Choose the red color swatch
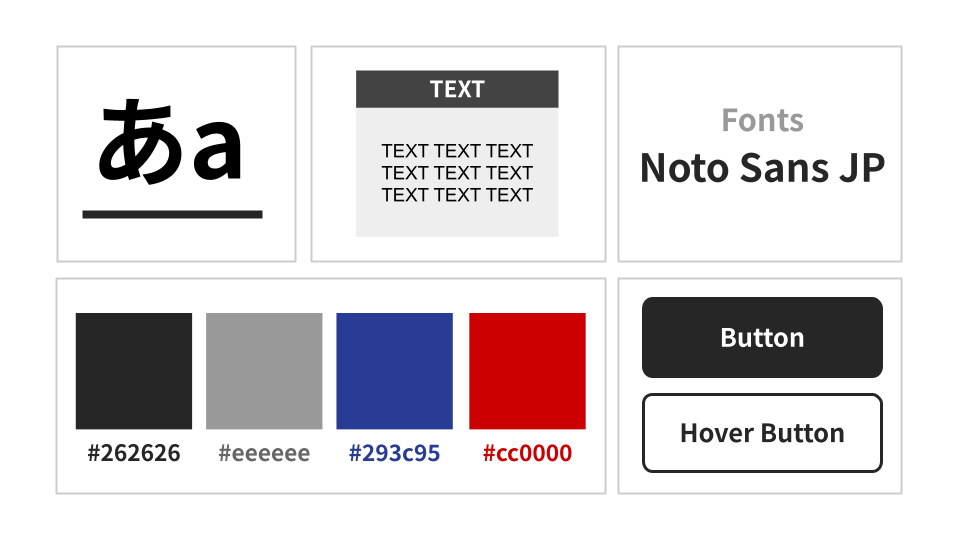Image resolution: width=960 pixels, height=540 pixels. pyautogui.click(x=527, y=371)
